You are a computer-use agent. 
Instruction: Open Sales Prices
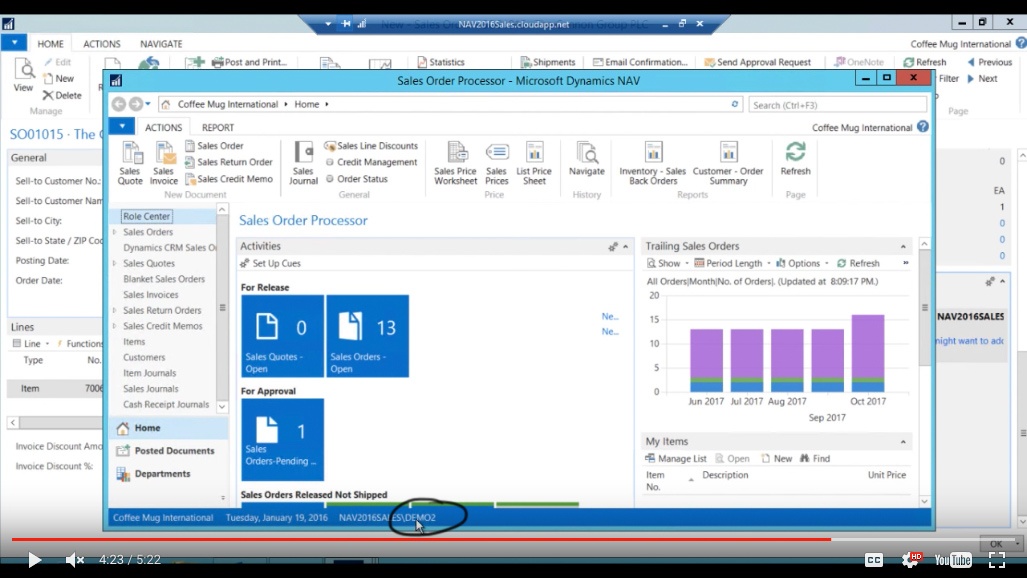point(496,163)
